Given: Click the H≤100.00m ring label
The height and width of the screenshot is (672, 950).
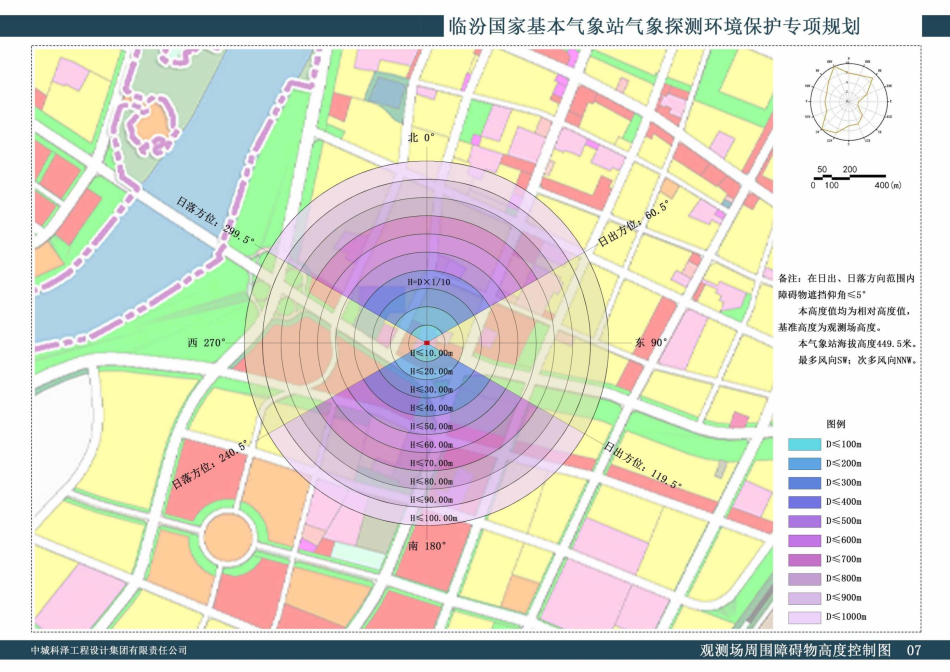Looking at the screenshot, I should [x=434, y=518].
